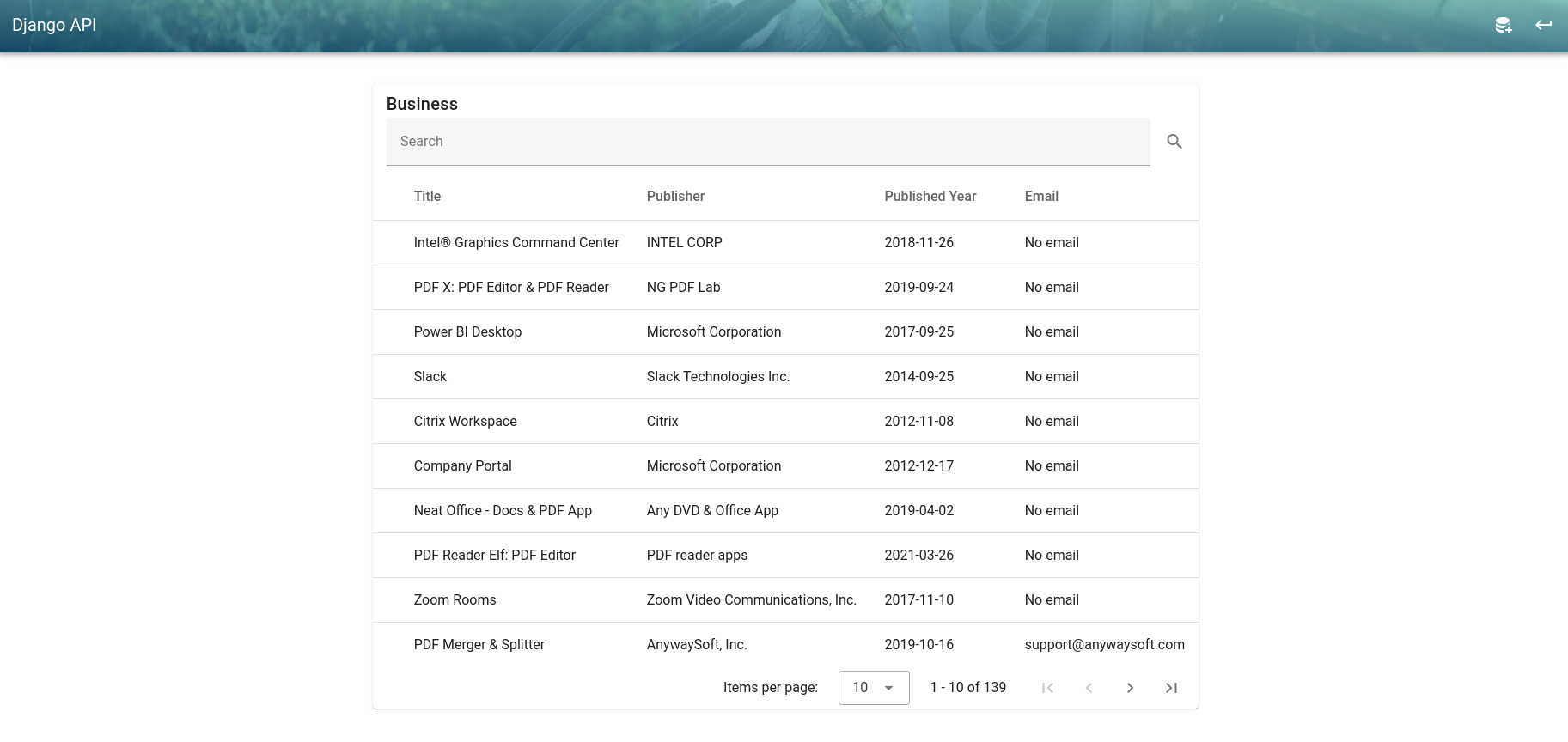Screen dimensions: 1568x742
Task: Select the PDF Merger & Splitter title
Action: [479, 645]
